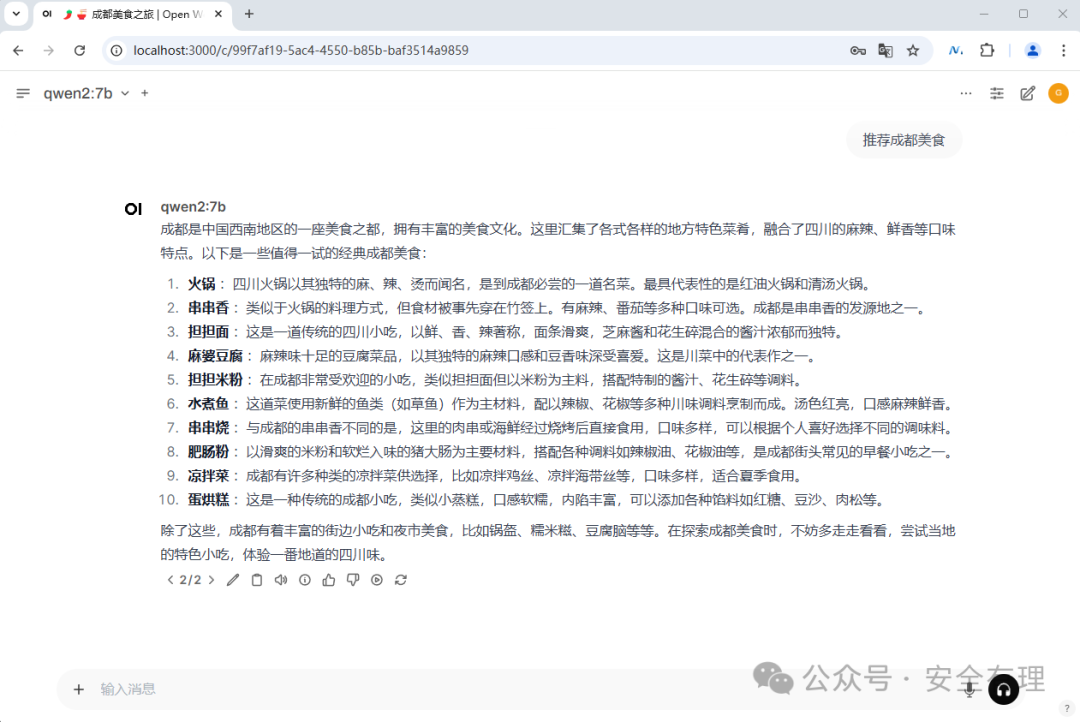Show generation info for the response
The image size is (1080, 722).
[304, 580]
